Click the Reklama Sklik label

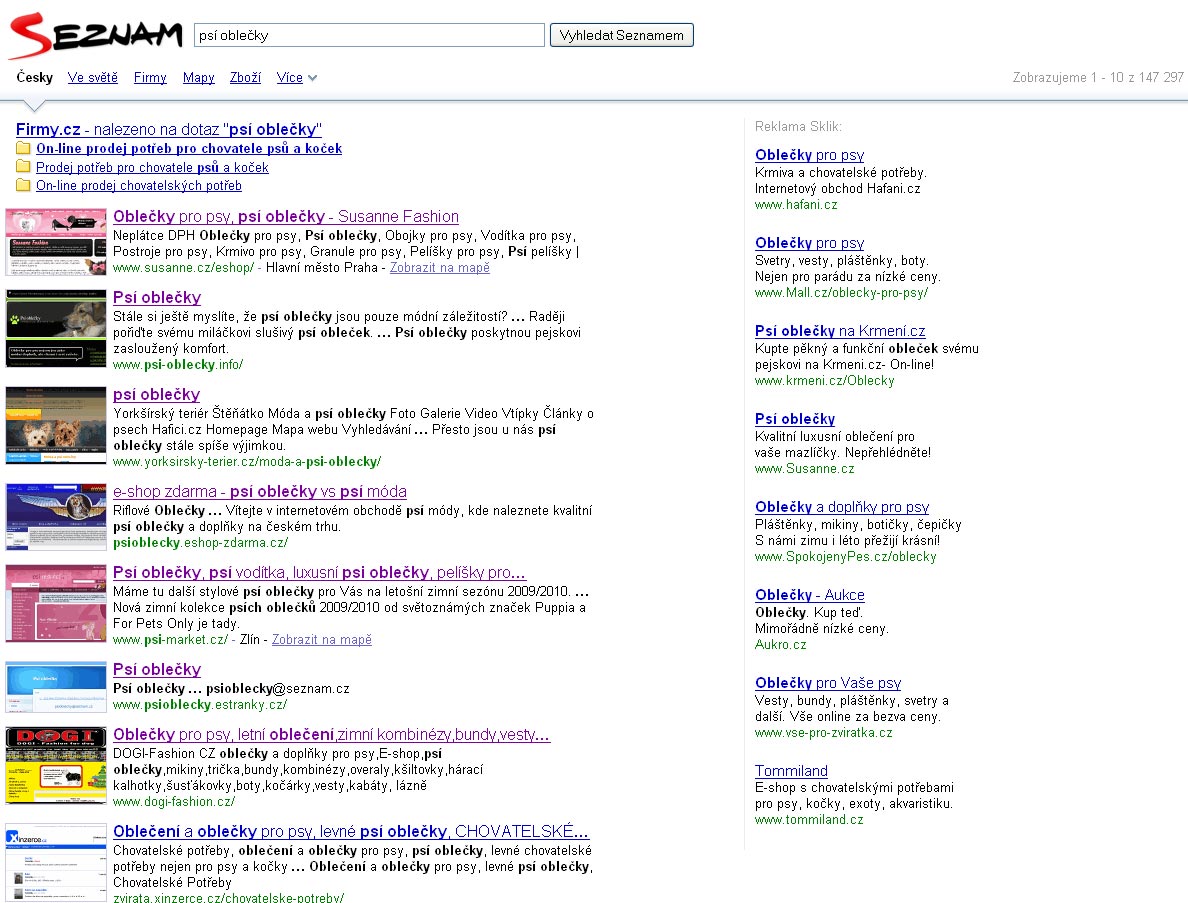[799, 127]
